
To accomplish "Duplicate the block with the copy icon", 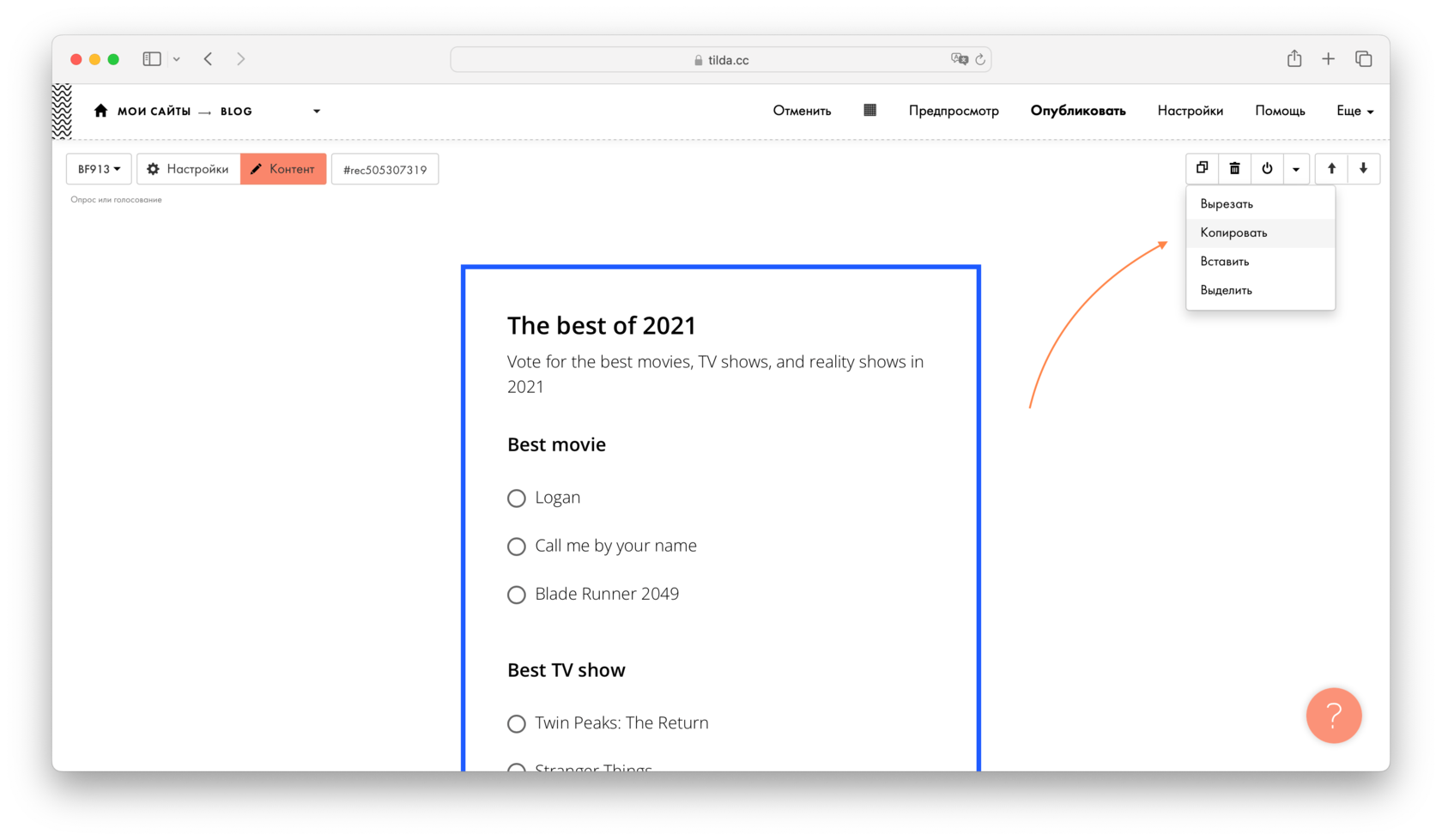I will tap(1202, 168).
